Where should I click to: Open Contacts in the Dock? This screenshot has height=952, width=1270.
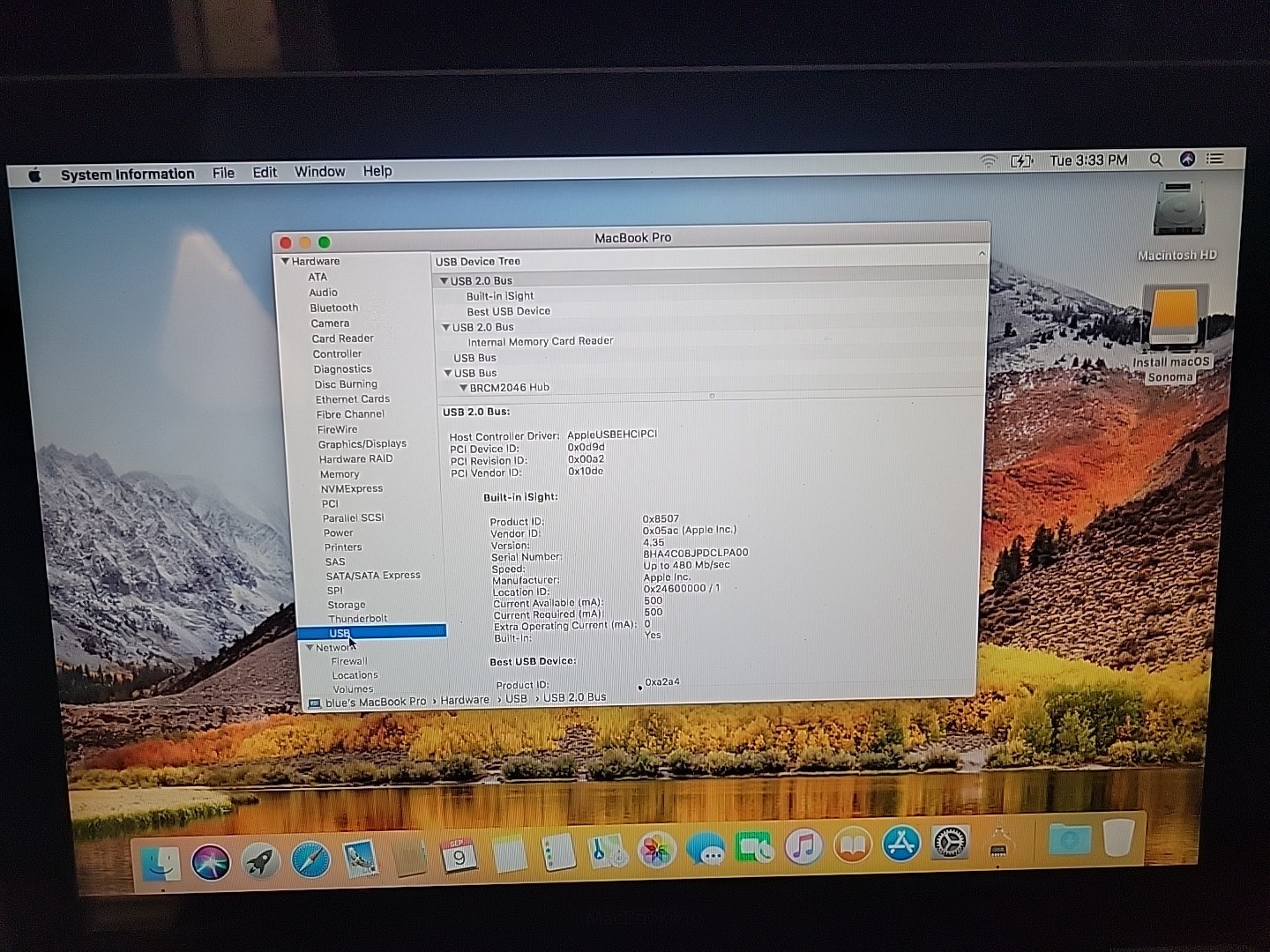click(409, 857)
